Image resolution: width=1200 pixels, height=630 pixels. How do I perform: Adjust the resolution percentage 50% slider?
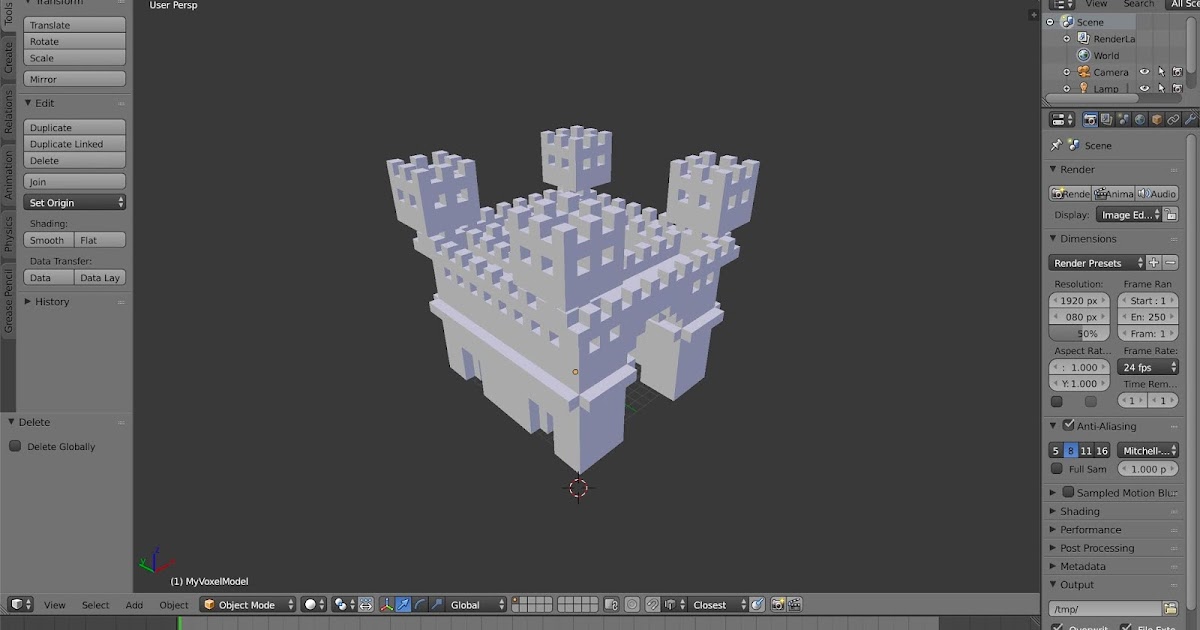point(1079,333)
